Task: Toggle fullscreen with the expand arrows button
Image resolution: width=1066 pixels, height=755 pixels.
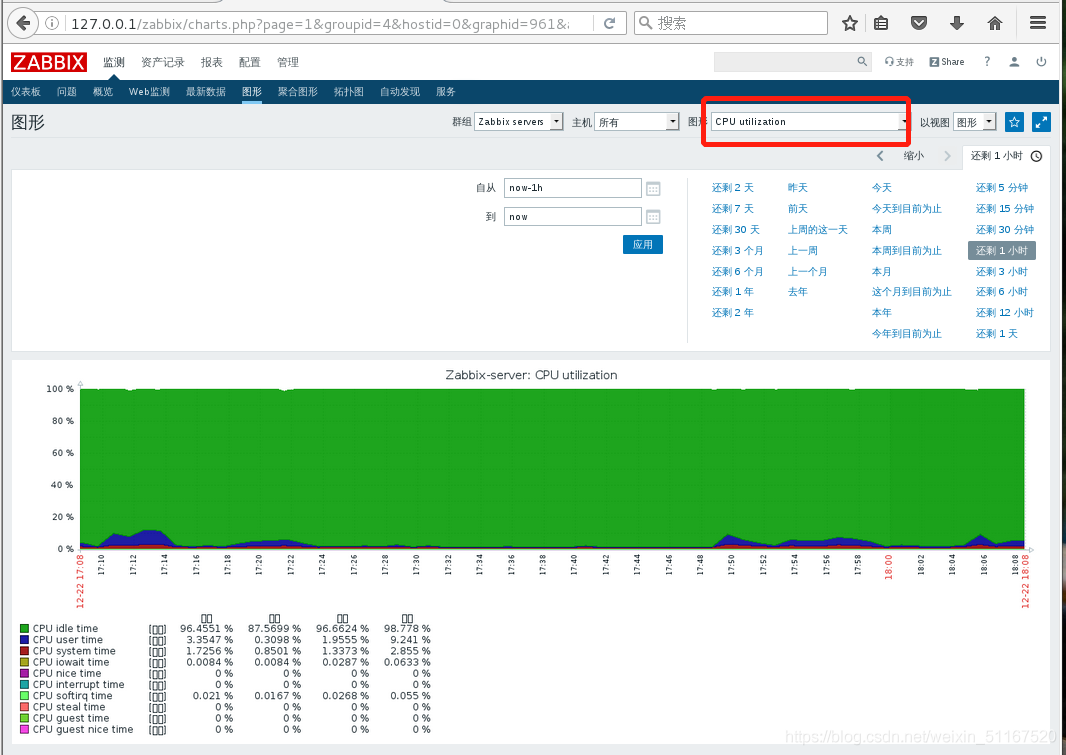Action: pyautogui.click(x=1041, y=122)
